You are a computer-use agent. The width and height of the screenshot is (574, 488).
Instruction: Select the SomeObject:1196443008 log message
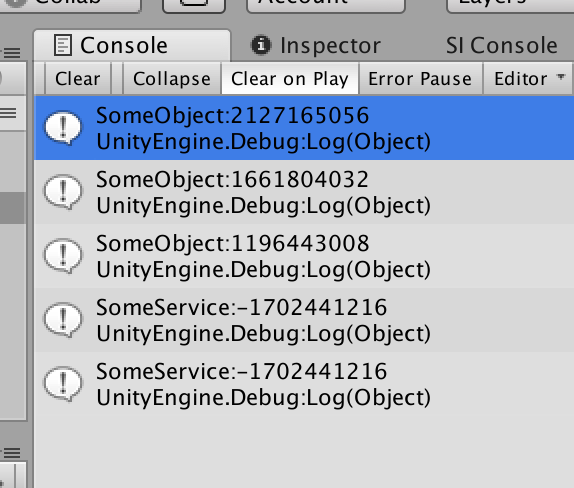[x=304, y=256]
